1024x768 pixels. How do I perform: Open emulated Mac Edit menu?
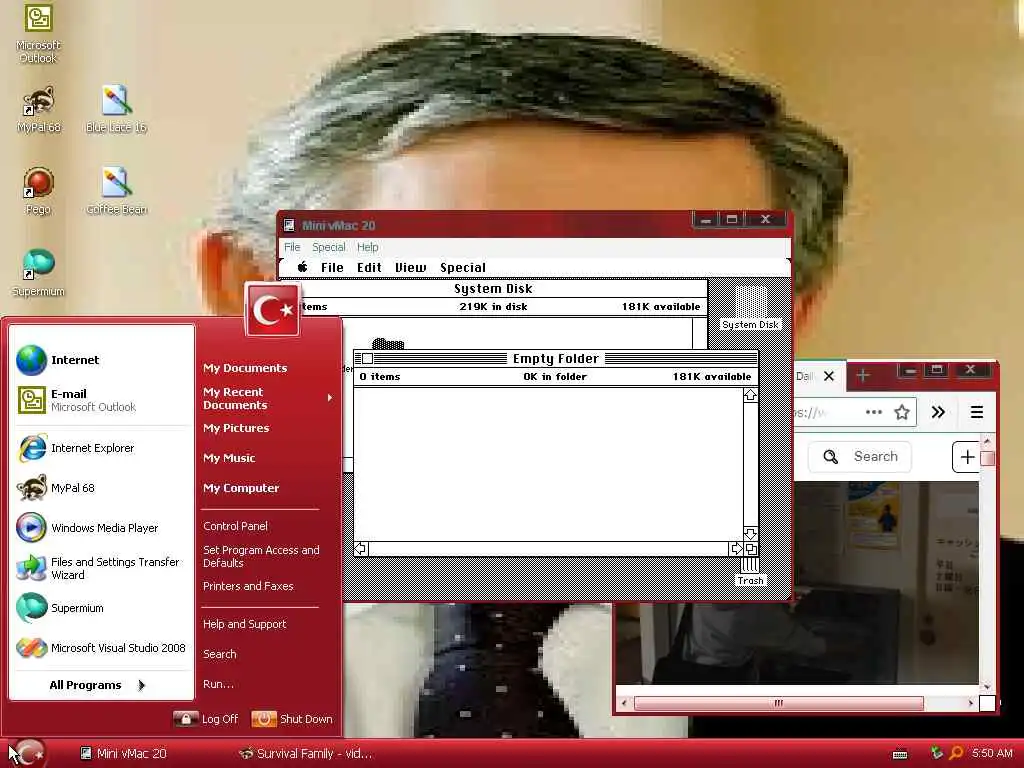click(369, 268)
